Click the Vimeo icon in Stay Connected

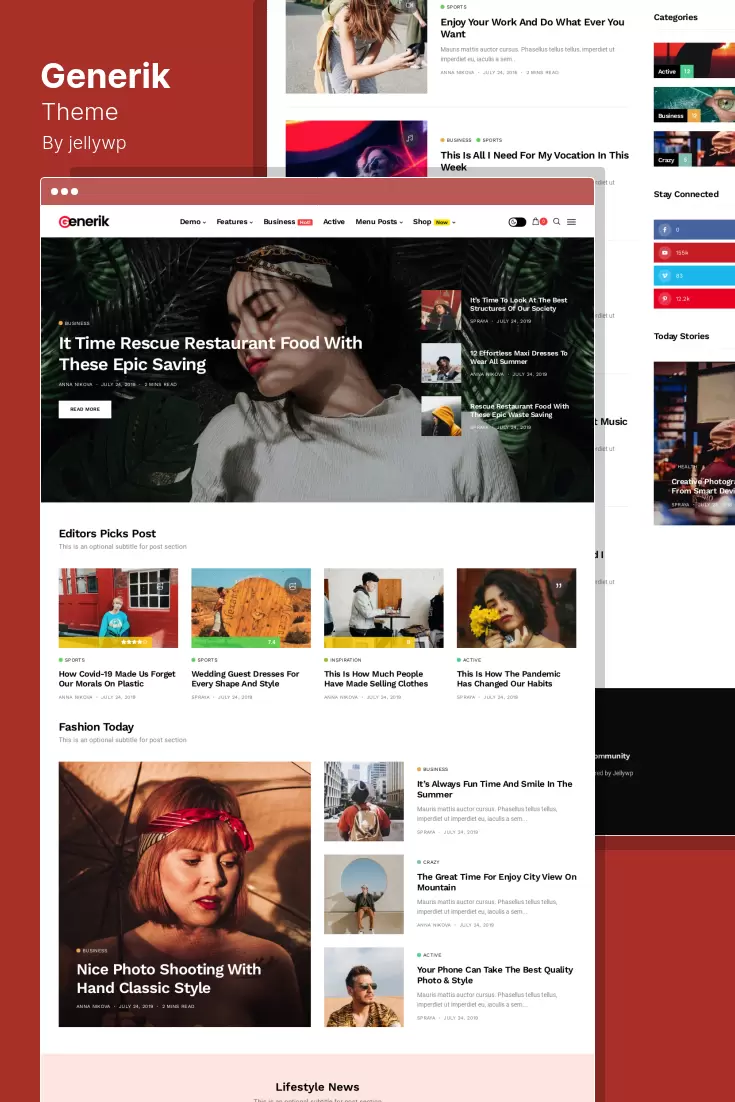(665, 276)
